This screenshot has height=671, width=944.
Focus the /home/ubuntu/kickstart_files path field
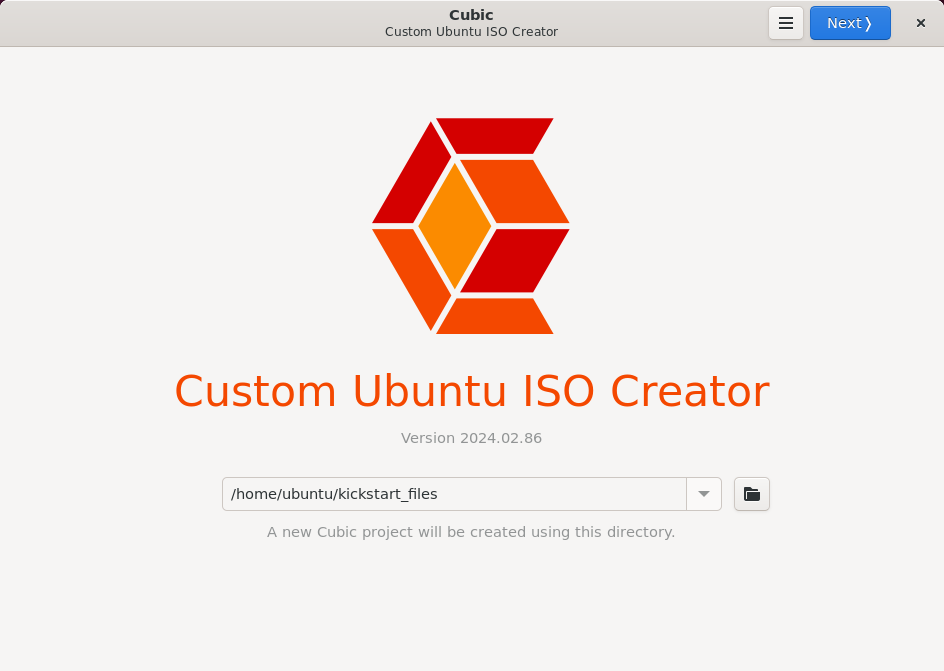455,494
